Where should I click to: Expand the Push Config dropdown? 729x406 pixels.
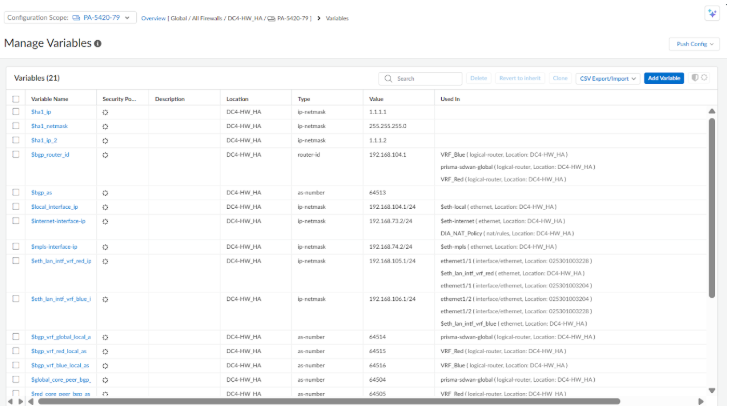(x=693, y=44)
